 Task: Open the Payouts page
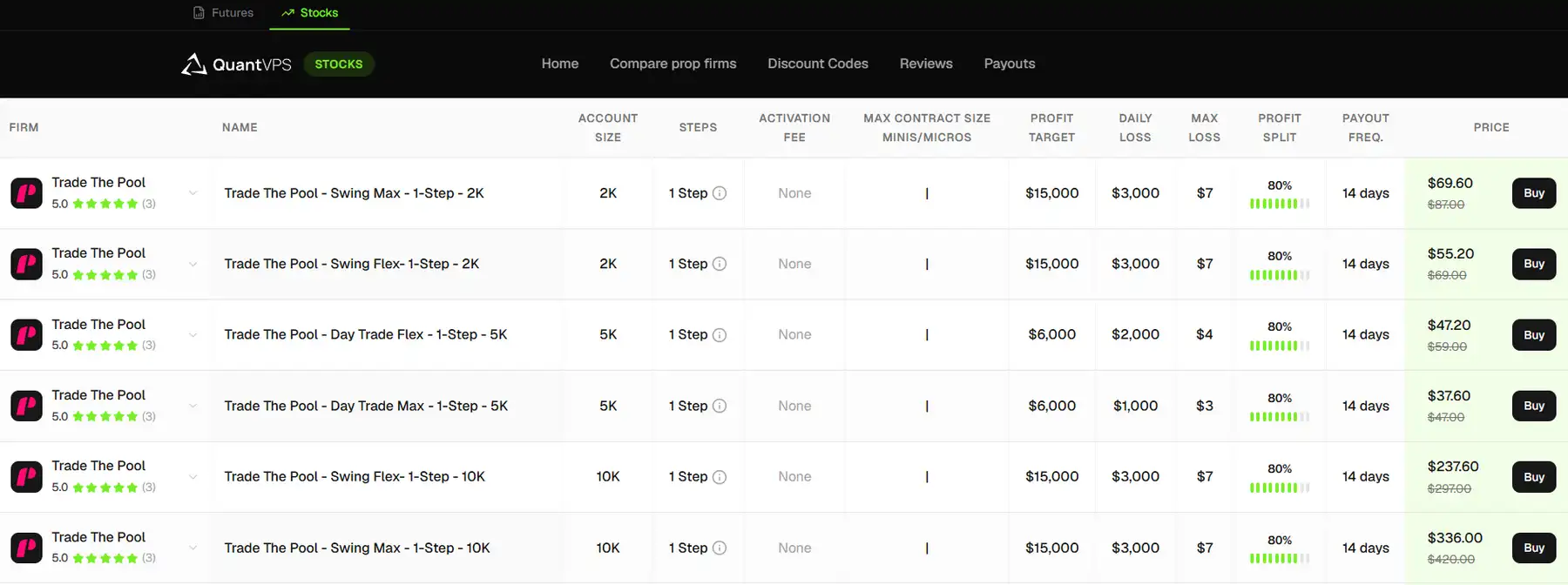1010,64
